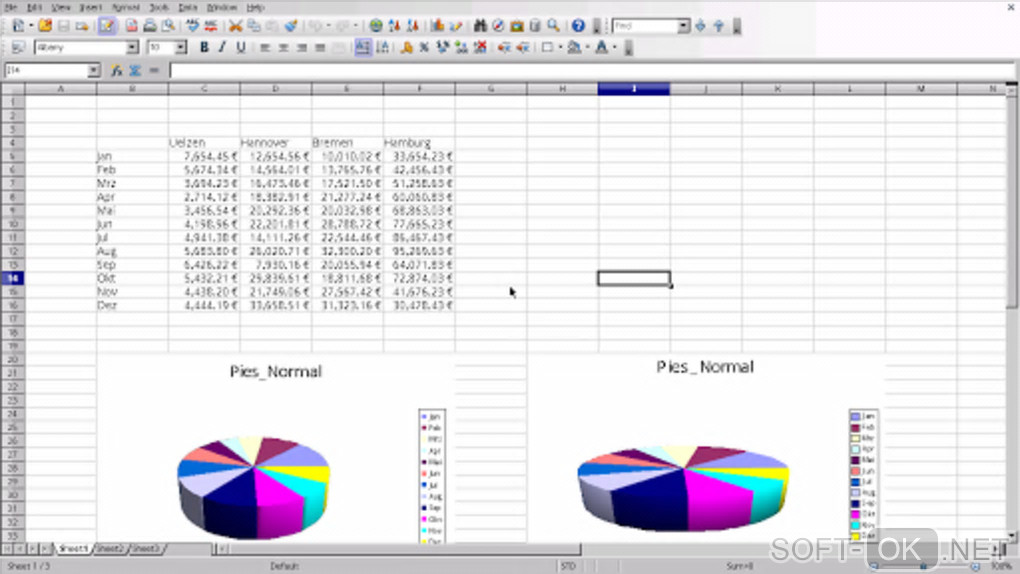Click the Data Sources icon
Screen dimensions: 1020x574
pos(535,26)
